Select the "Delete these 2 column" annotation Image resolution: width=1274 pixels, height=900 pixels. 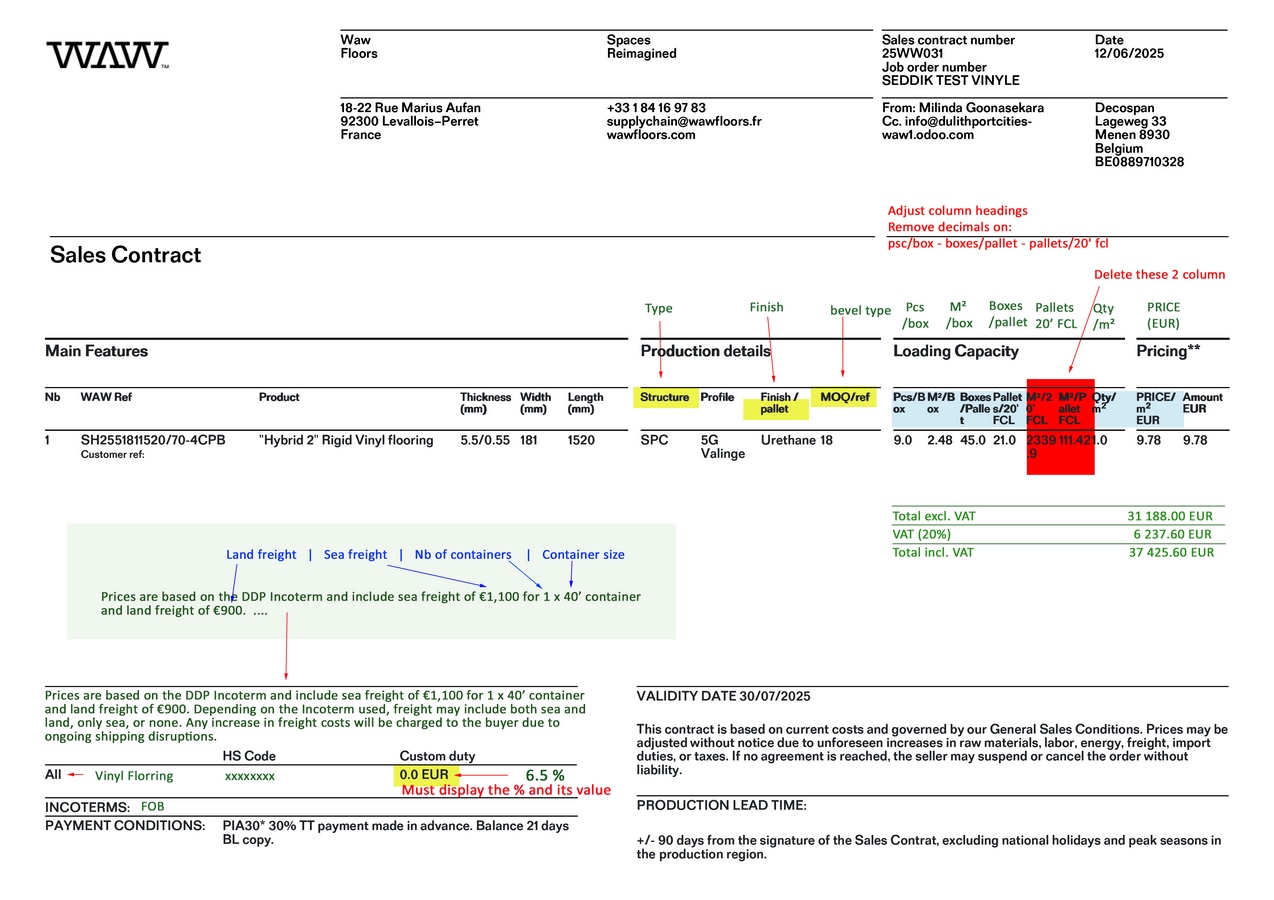tap(1159, 274)
